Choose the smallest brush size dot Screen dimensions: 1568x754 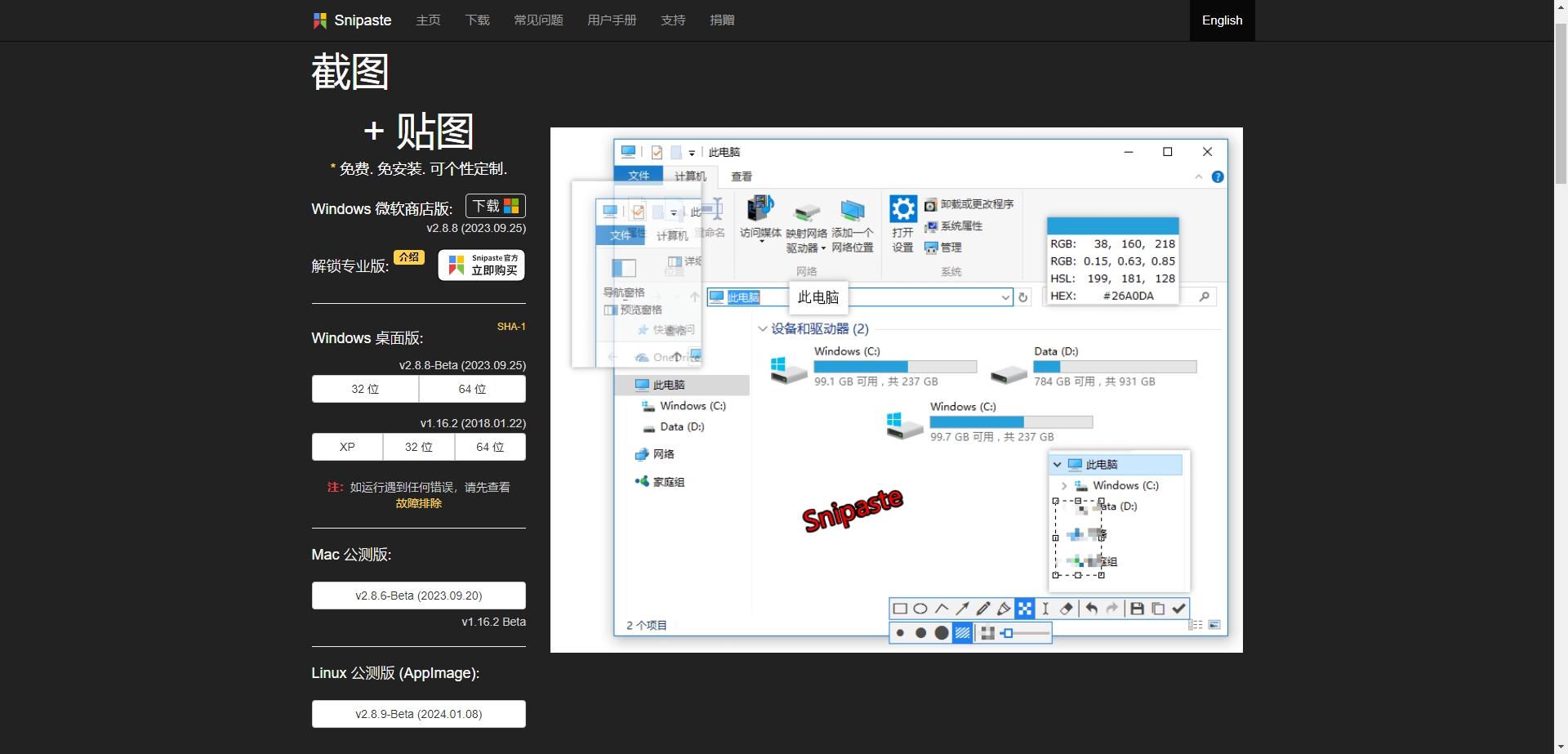[900, 633]
